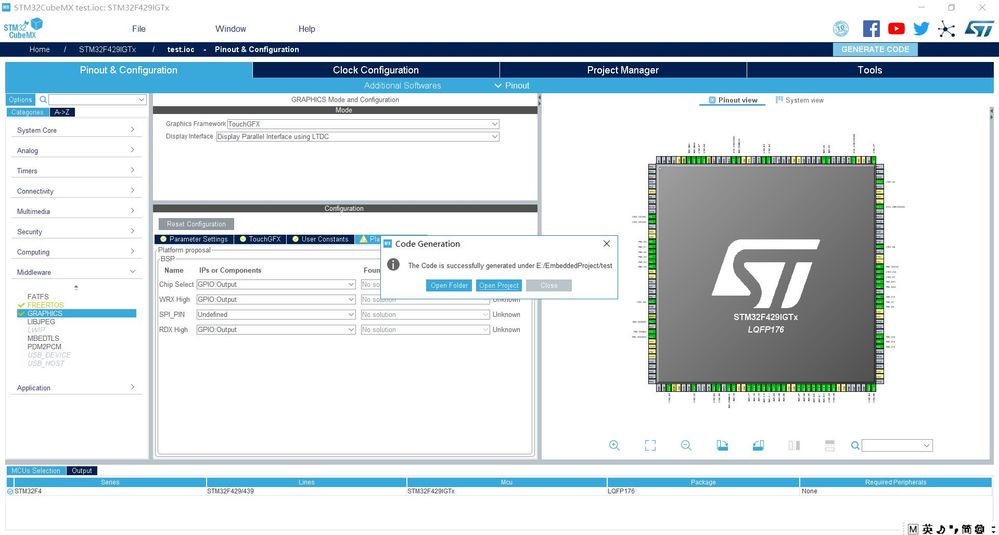Click the 英 language indicator in tray
The width and height of the screenshot is (999, 535).
pos(928,529)
